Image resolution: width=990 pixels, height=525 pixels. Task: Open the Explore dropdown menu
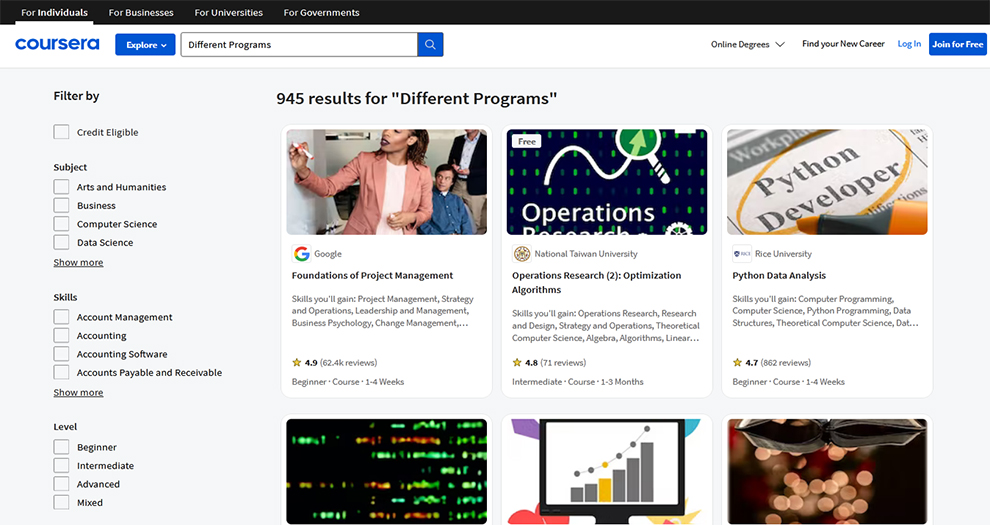[145, 45]
